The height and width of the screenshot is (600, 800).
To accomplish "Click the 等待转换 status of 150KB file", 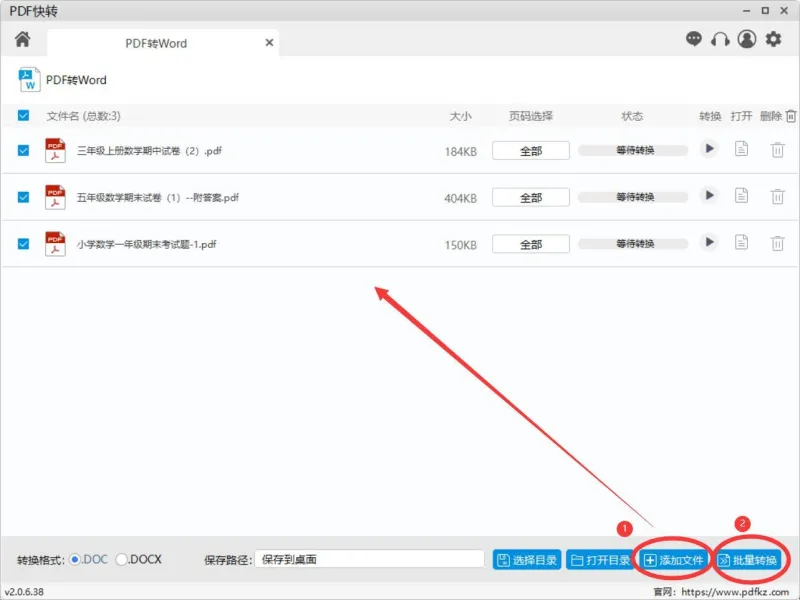I will [633, 244].
